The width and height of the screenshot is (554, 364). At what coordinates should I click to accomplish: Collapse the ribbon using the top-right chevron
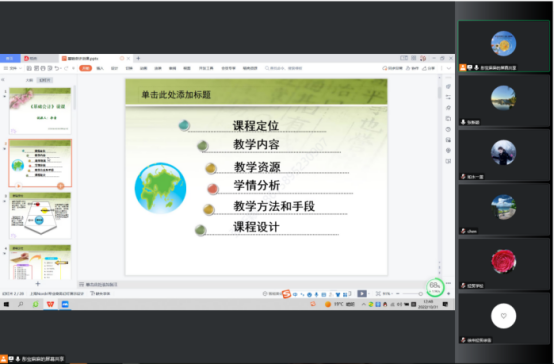(449, 68)
